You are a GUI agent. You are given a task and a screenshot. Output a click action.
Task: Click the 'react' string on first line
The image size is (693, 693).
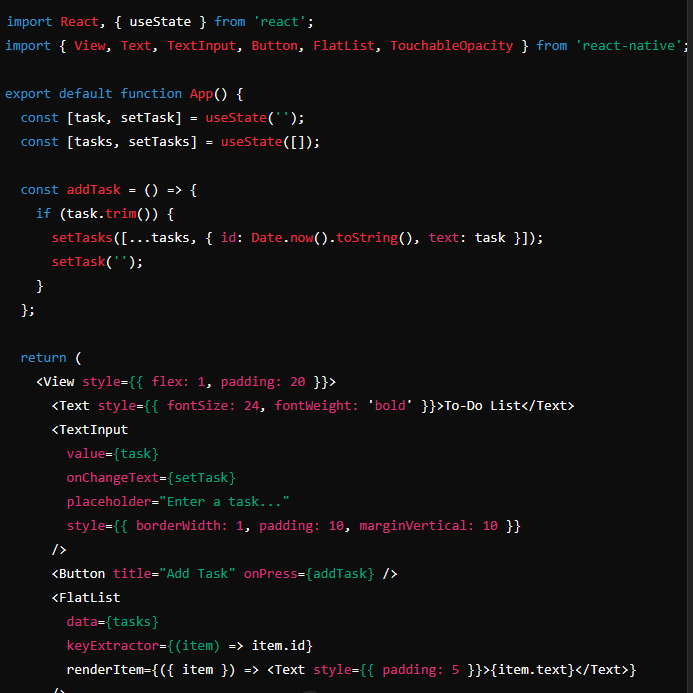click(279, 22)
